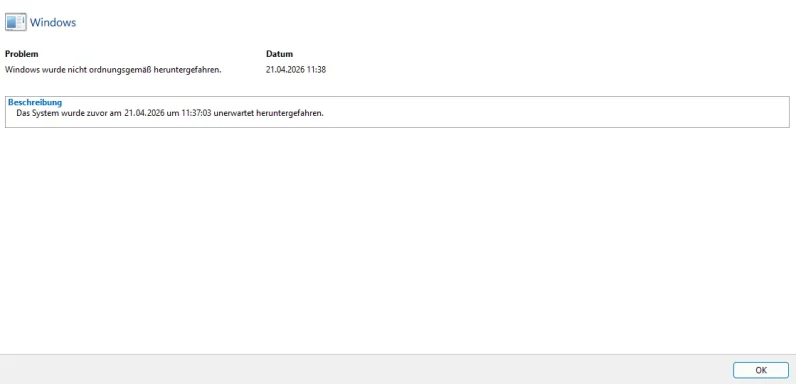The width and height of the screenshot is (796, 384).
Task: Select the date value "21.04.2026 11:38"
Action: pos(296,70)
